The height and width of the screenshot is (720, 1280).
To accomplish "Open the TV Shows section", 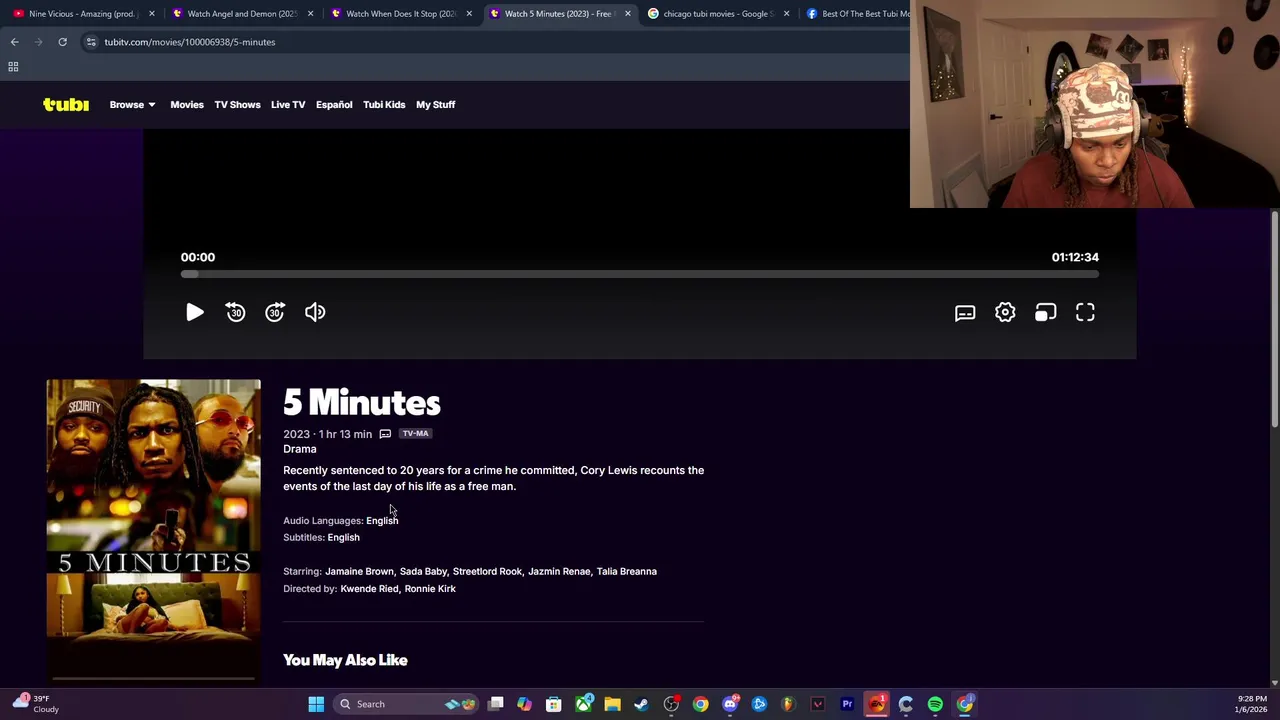I will 237,104.
